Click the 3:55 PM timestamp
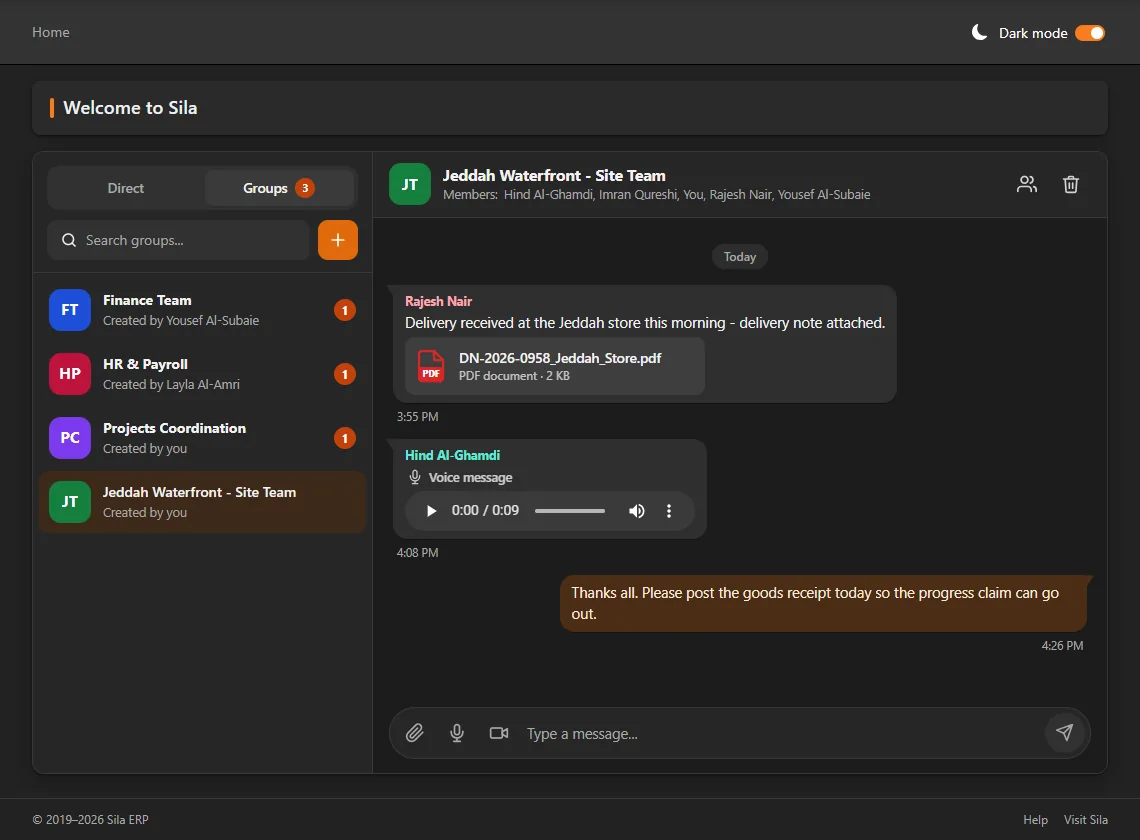 click(x=417, y=417)
